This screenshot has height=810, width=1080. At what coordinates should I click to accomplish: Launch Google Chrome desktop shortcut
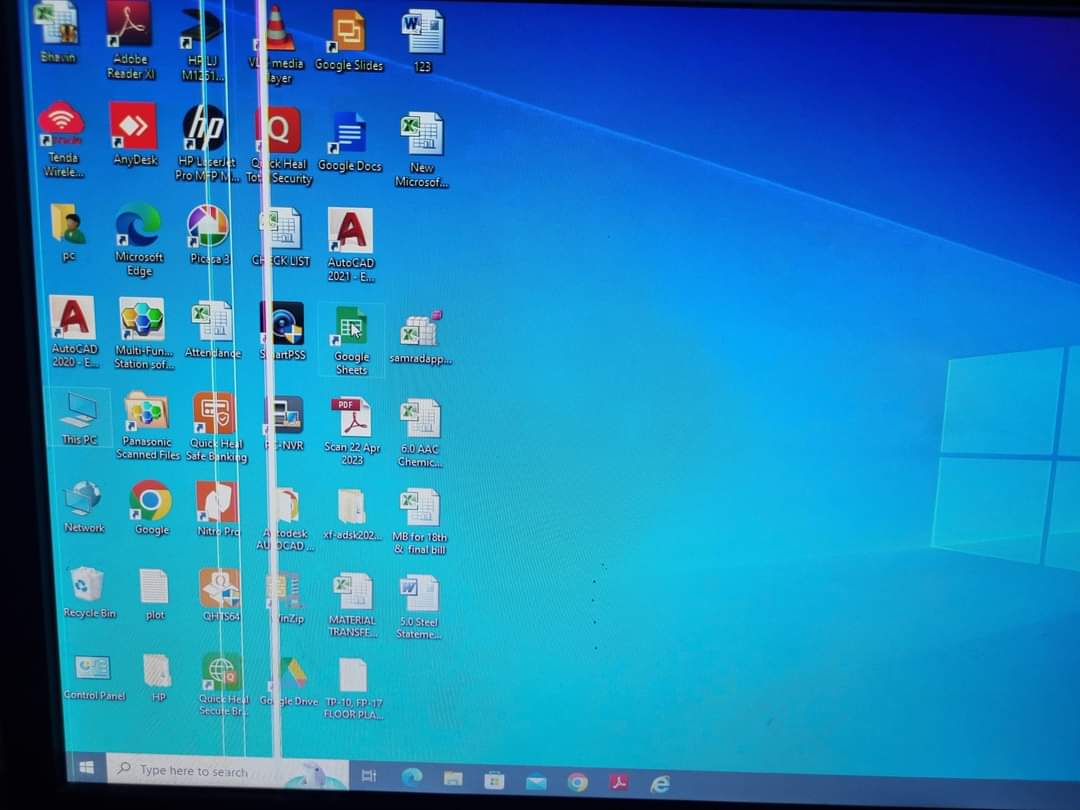click(152, 508)
